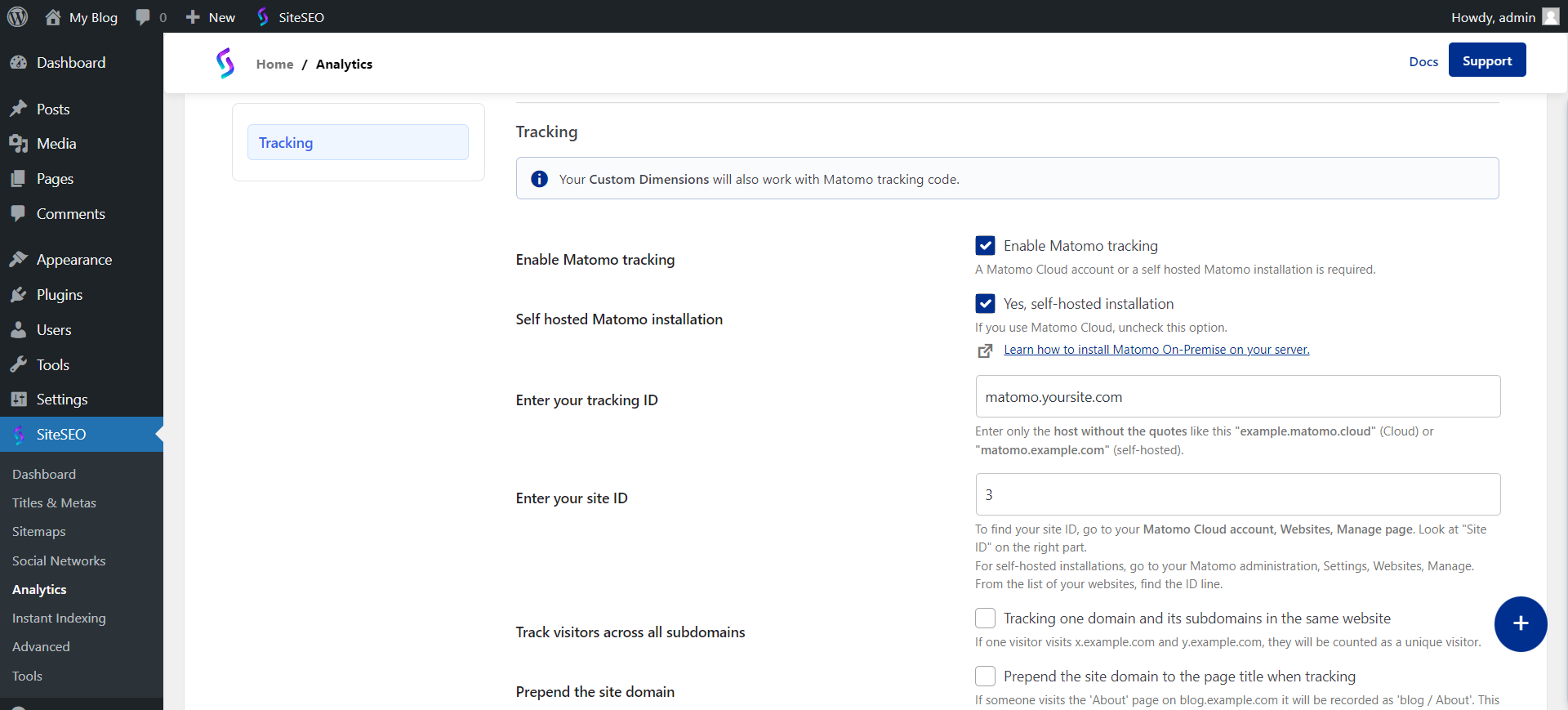The width and height of the screenshot is (1568, 710).
Task: Open Learn how to install Matomo On-Premise link
Action: tap(1156, 350)
